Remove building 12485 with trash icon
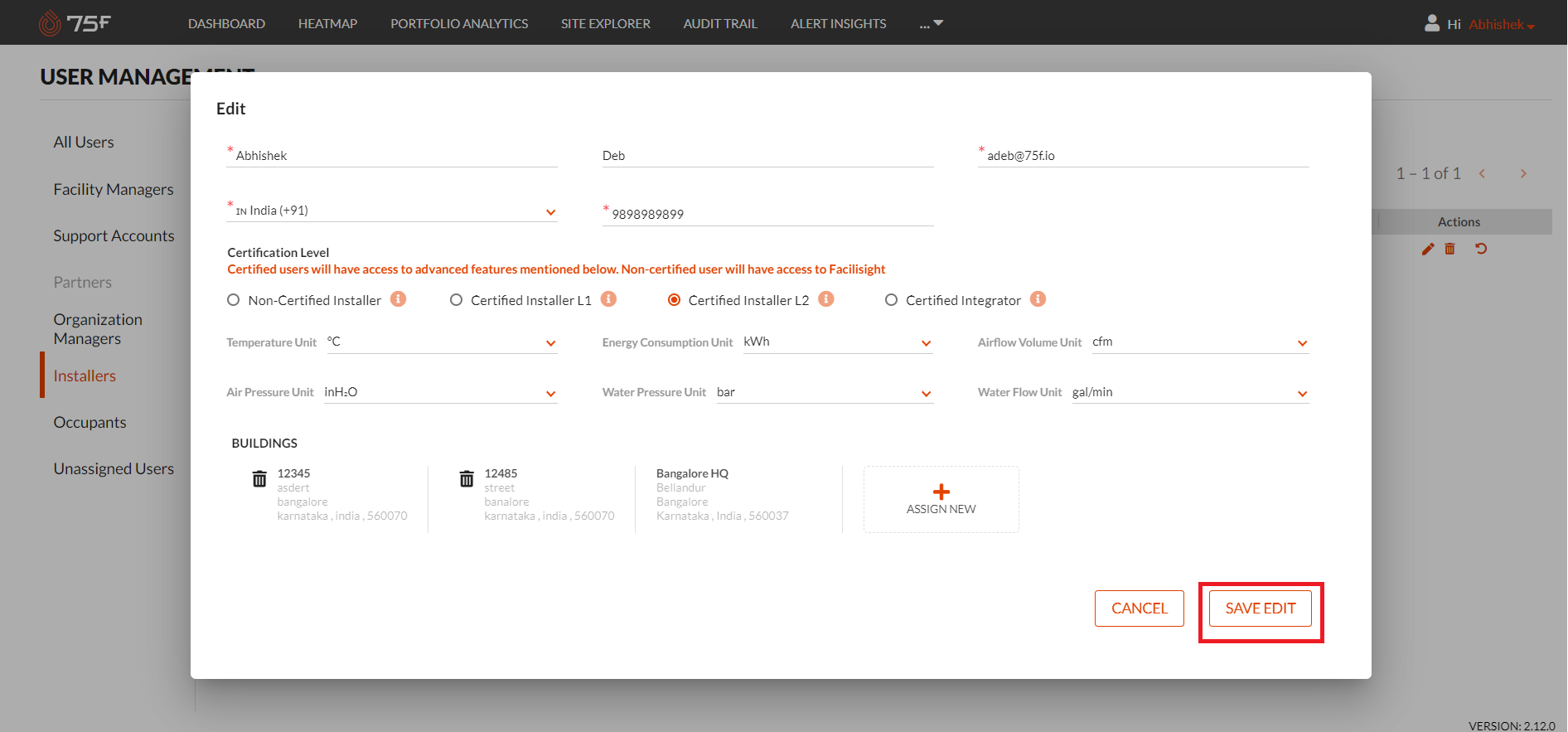 tap(467, 479)
